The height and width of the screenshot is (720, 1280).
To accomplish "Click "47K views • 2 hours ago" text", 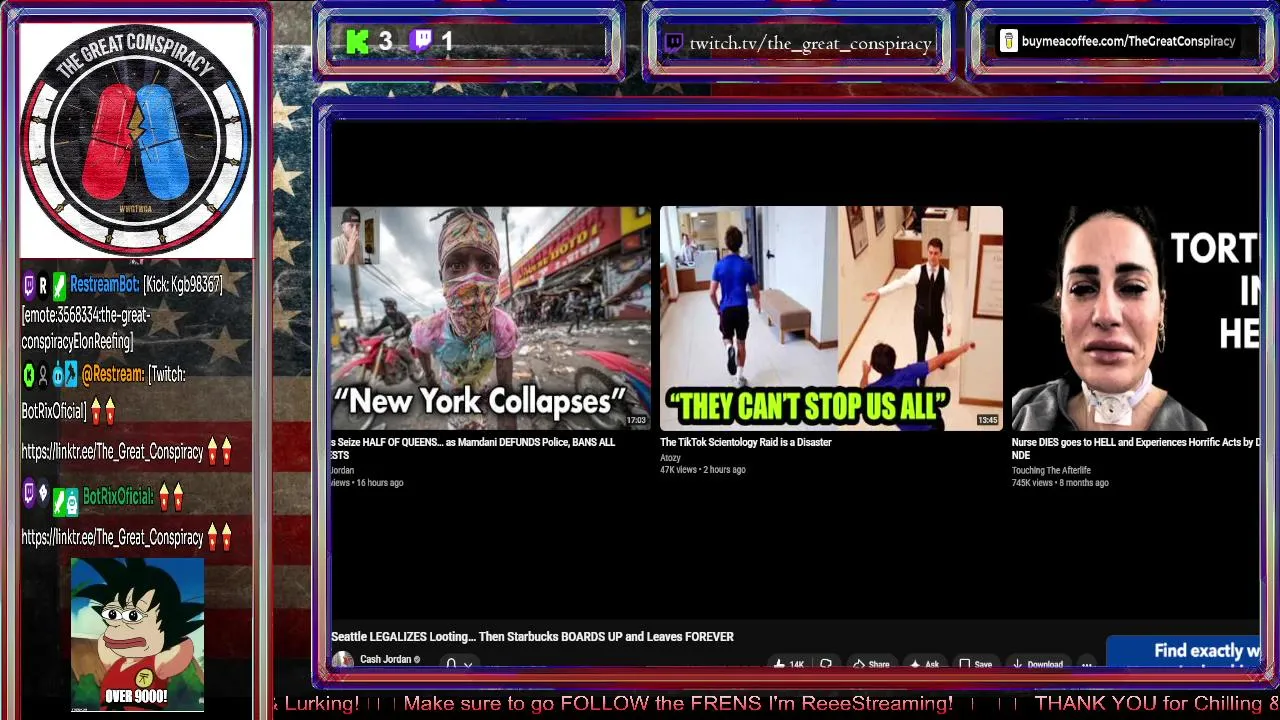I will [702, 470].
